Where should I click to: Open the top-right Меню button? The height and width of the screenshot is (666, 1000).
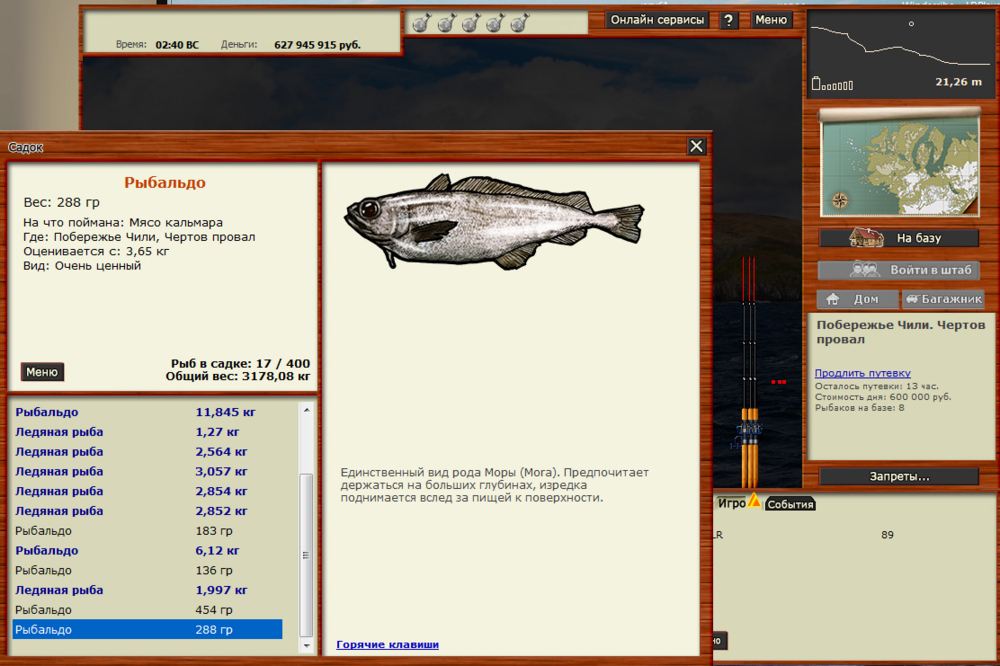770,20
